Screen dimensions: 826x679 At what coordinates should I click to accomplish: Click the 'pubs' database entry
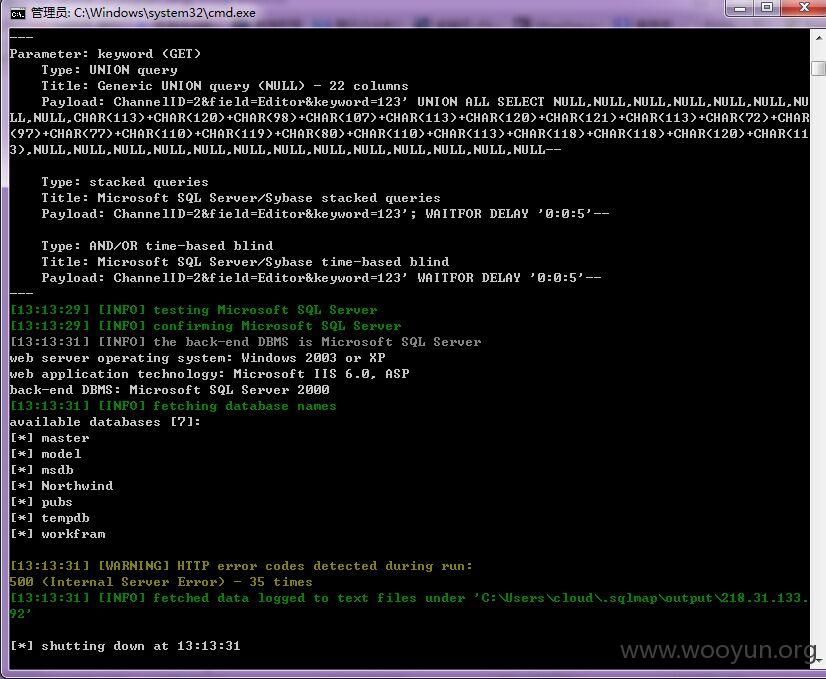tap(41, 502)
